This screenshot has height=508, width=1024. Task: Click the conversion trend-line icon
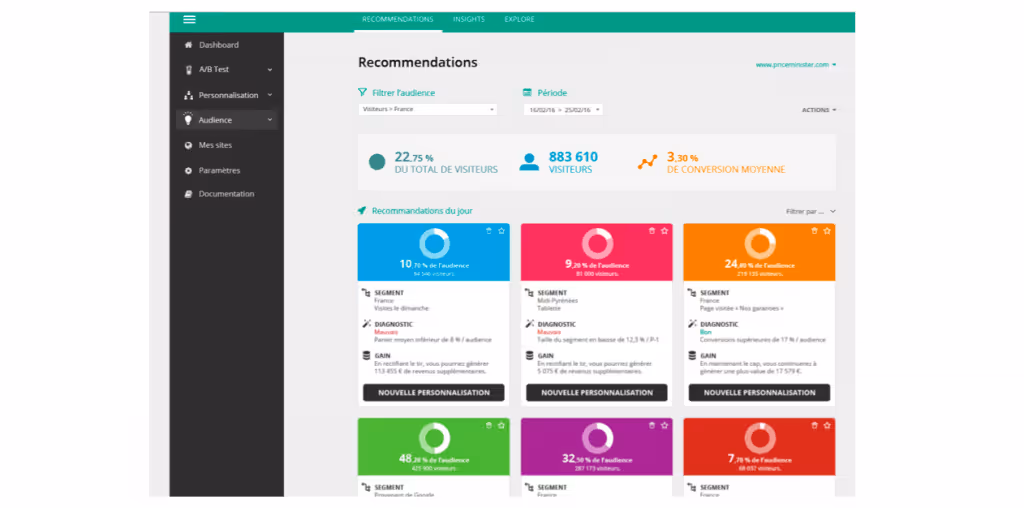click(x=647, y=162)
